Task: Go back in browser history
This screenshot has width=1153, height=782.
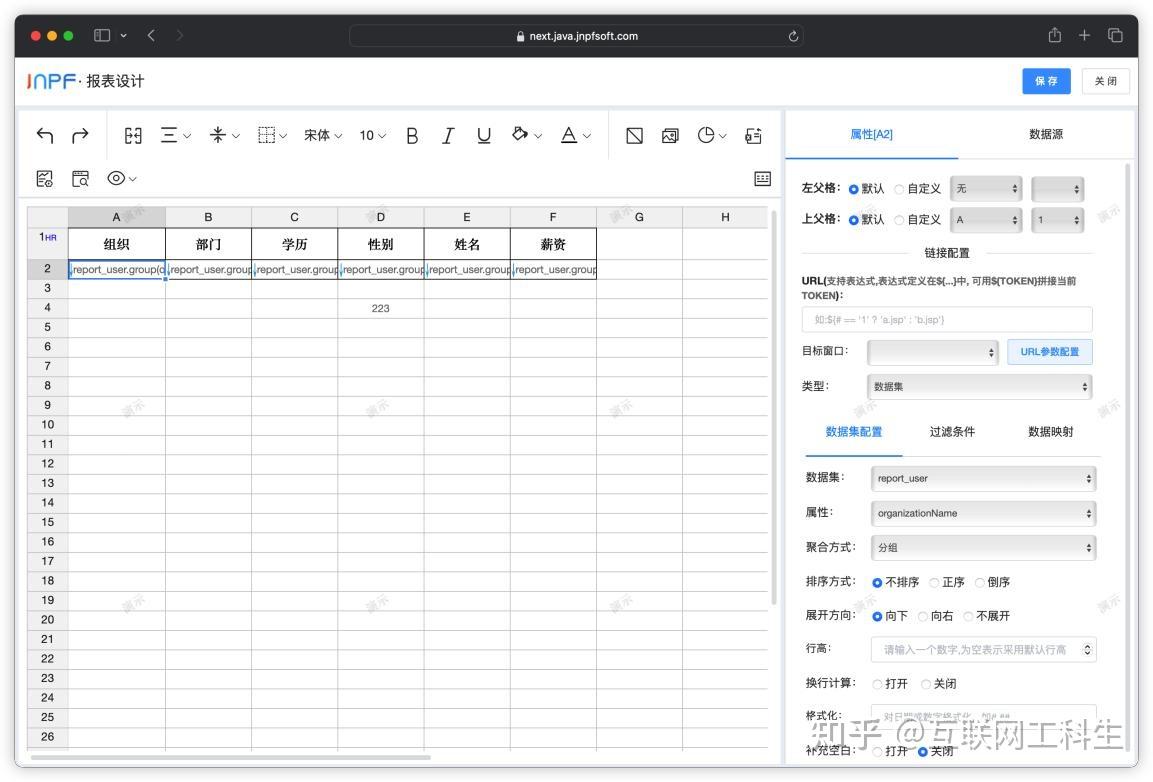Action: click(x=151, y=35)
